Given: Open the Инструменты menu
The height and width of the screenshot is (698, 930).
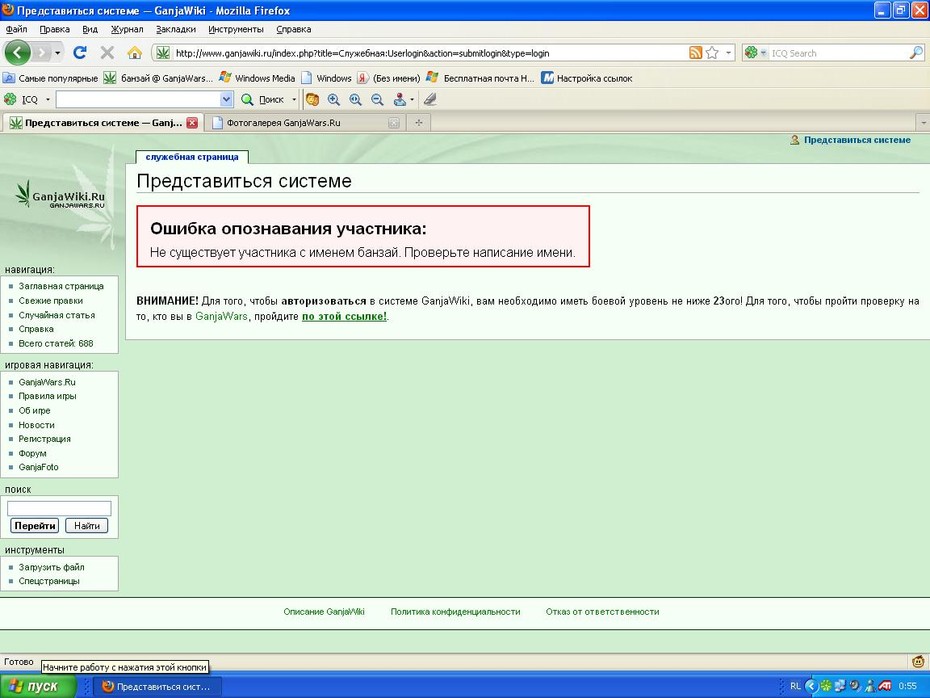Looking at the screenshot, I should point(235,29).
